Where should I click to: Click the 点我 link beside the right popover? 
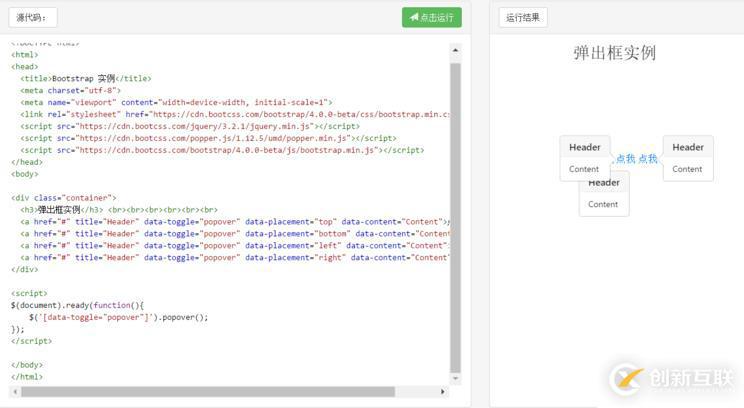648,158
